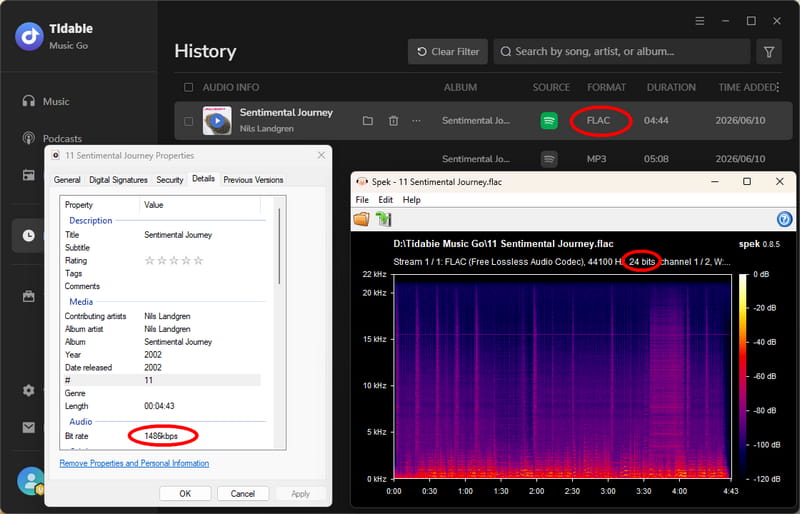Click the 04:44 duration cell

(656, 120)
